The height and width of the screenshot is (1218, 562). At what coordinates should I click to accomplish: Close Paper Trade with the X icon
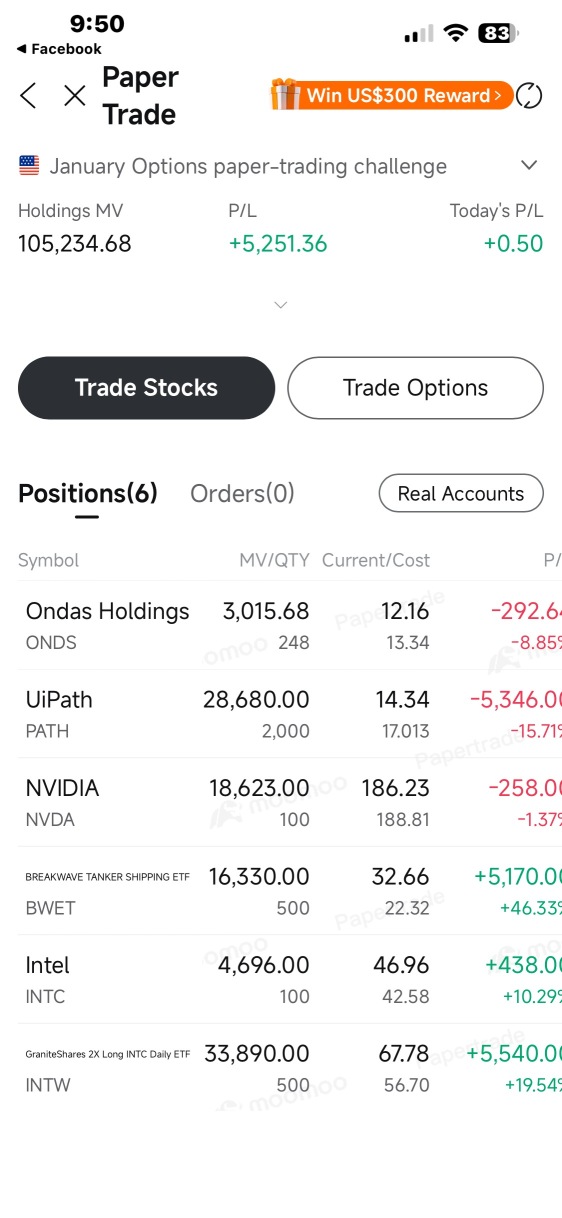tap(75, 95)
